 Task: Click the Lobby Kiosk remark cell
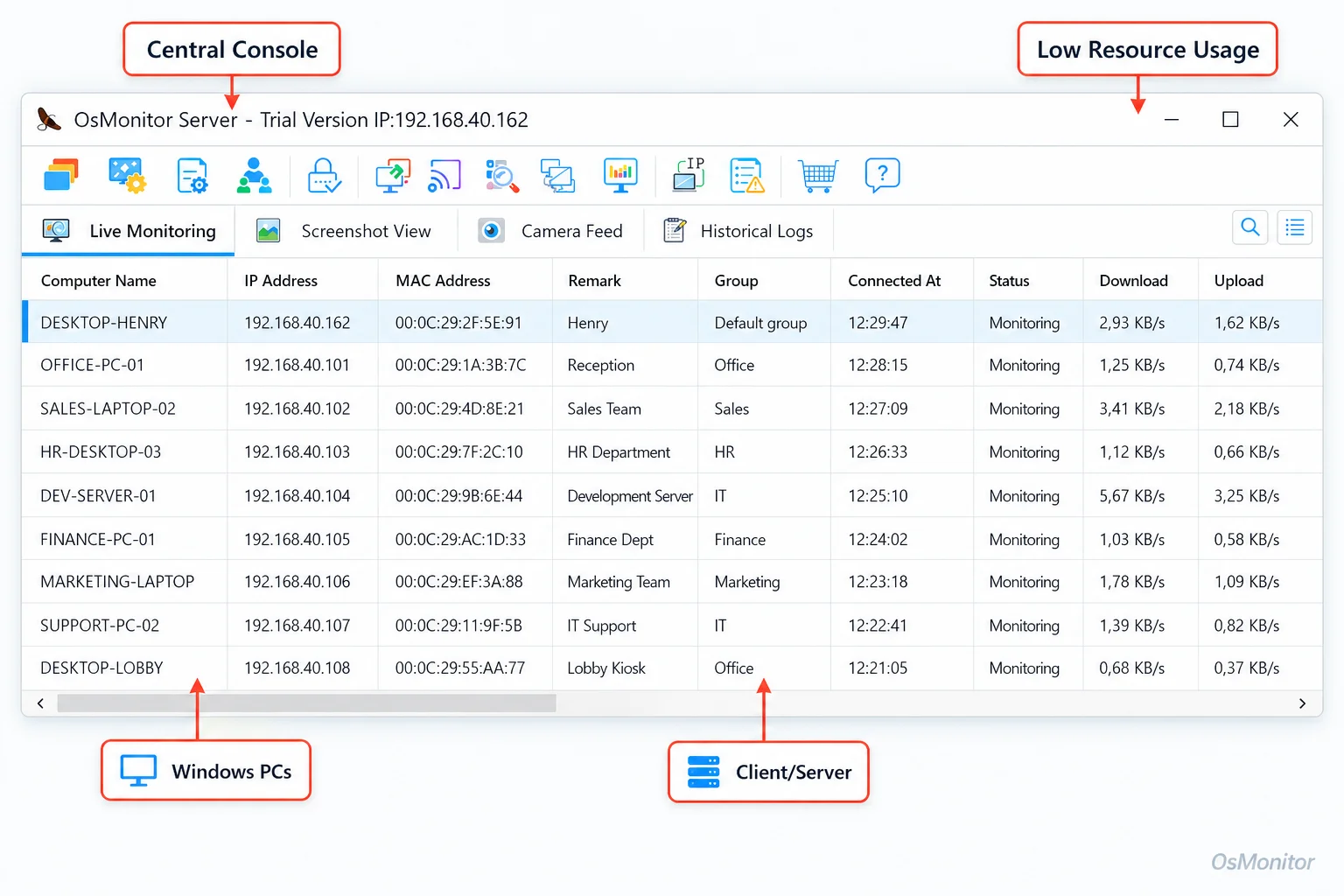pyautogui.click(x=606, y=668)
